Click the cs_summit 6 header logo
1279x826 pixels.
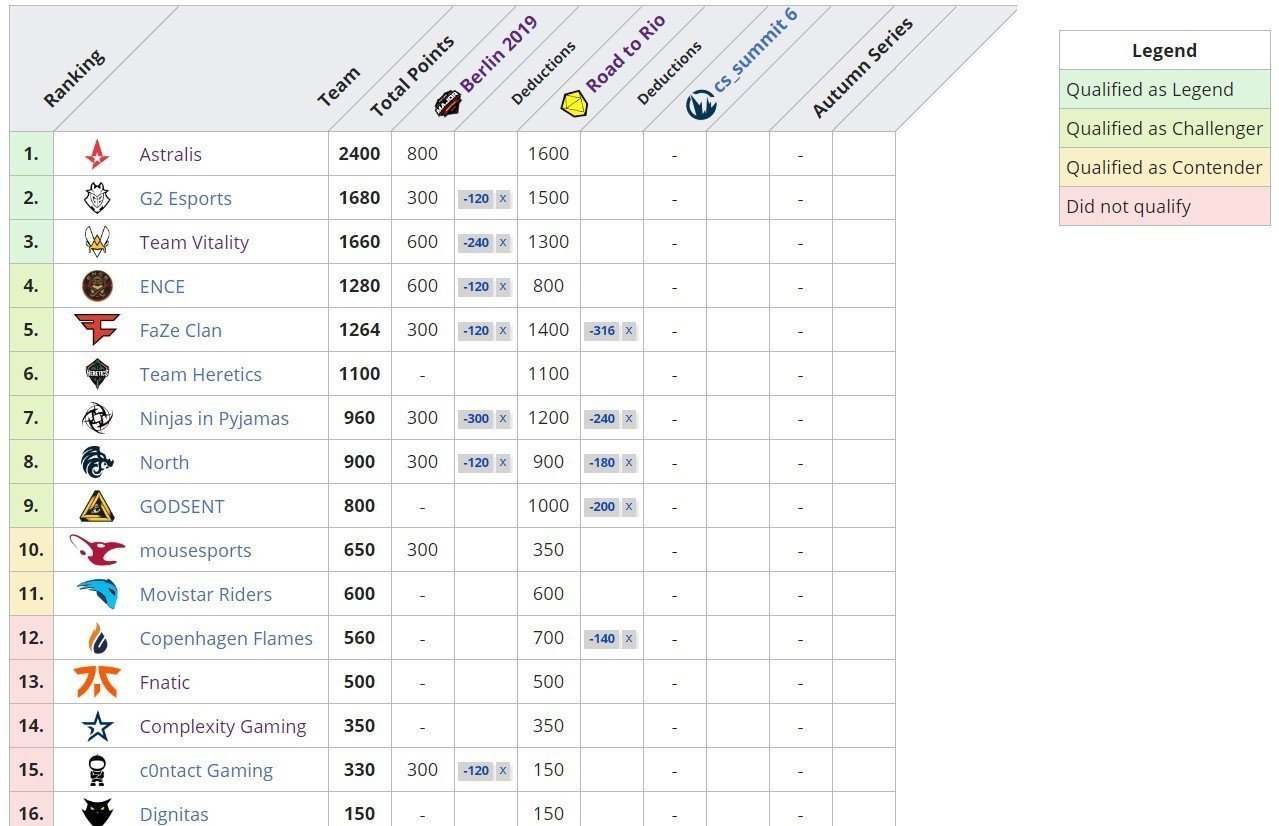coord(701,105)
